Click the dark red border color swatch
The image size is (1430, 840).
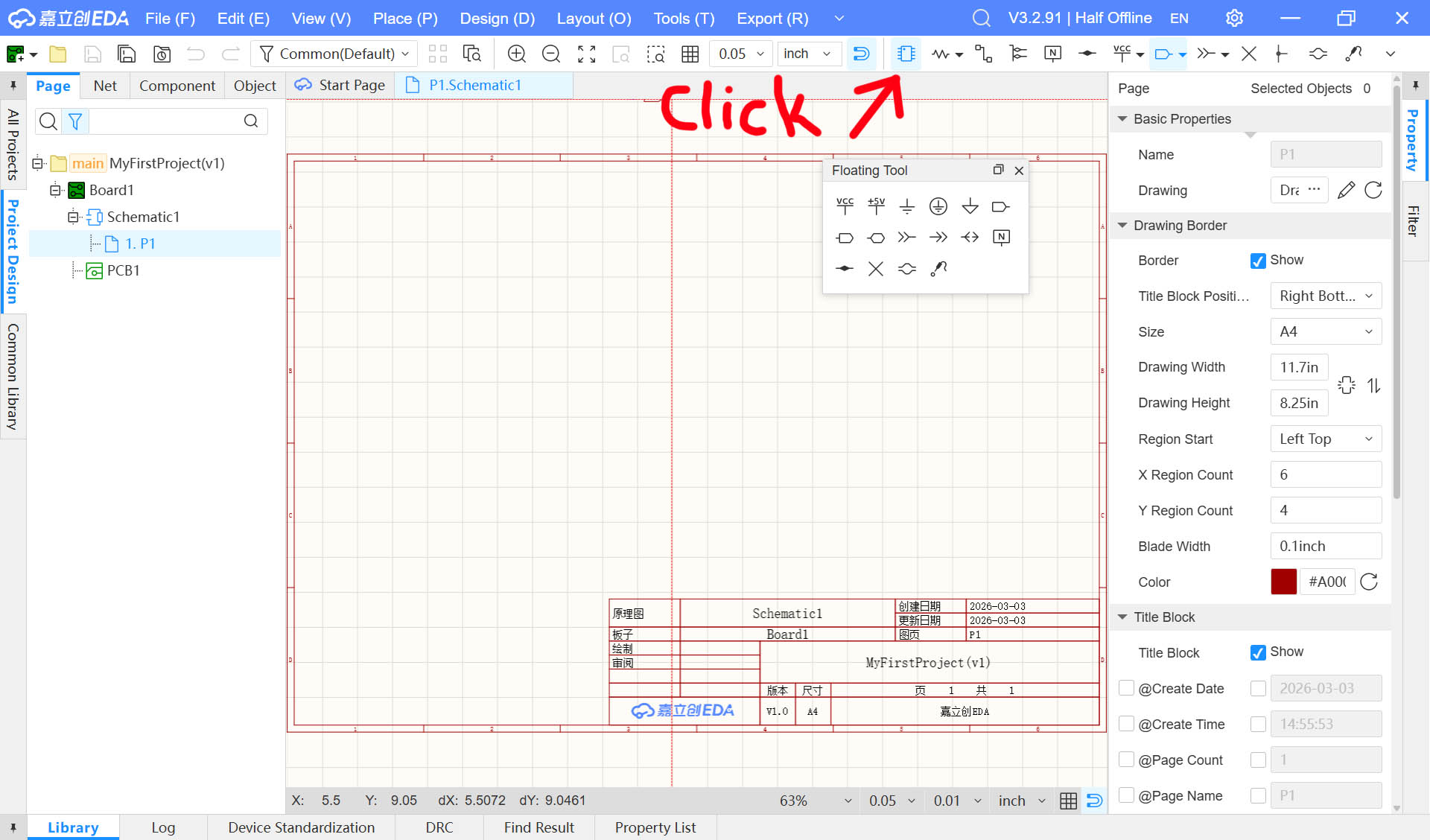(x=1283, y=582)
